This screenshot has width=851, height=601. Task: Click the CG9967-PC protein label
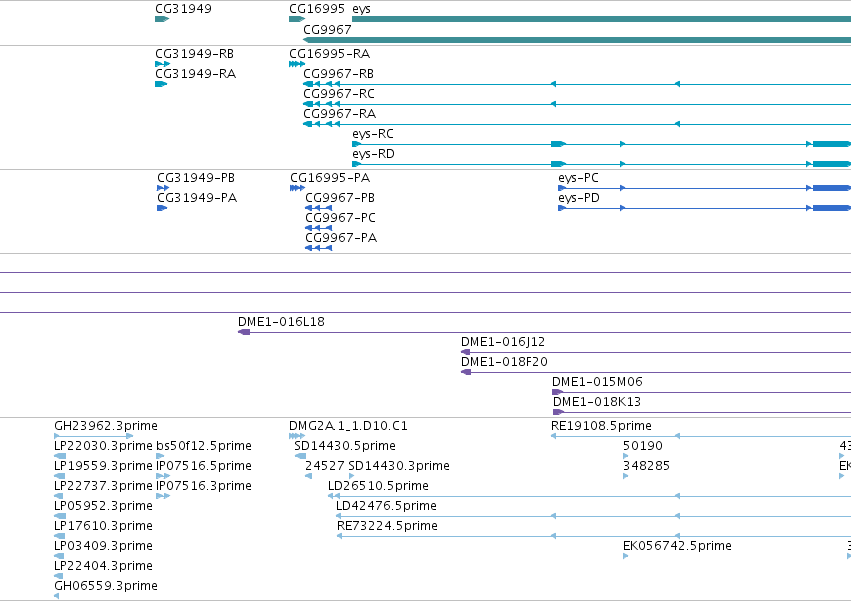(x=340, y=218)
